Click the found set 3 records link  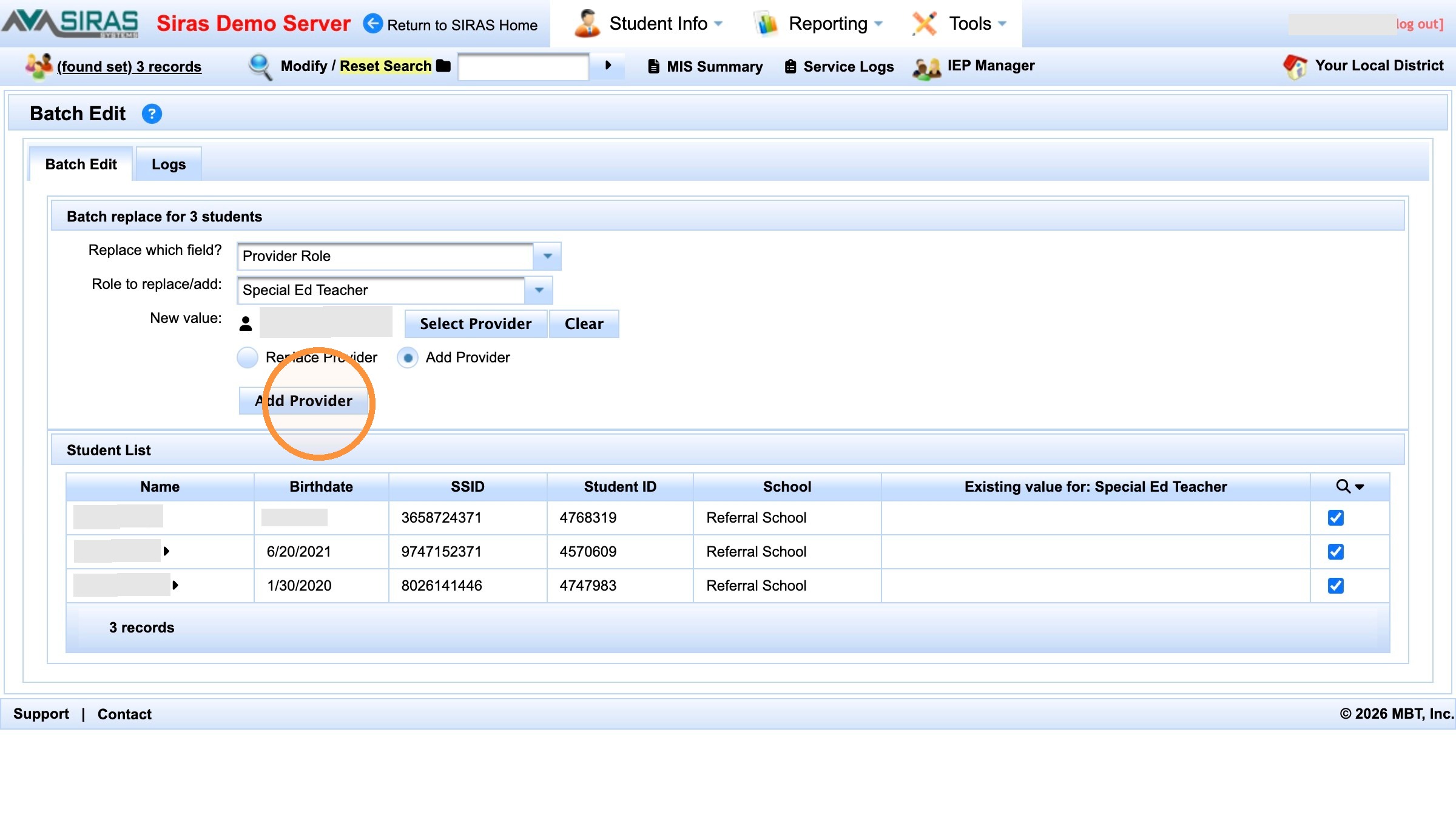click(x=129, y=66)
